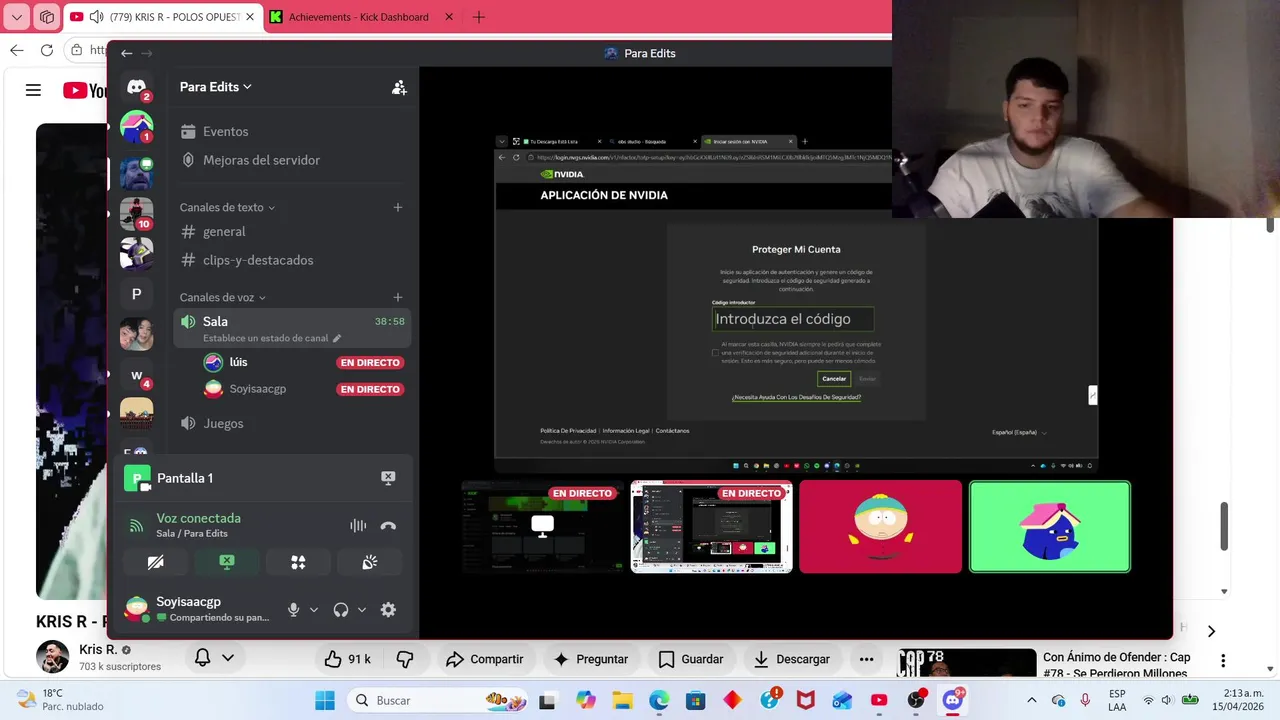Open Para Edits server dropdown menu

pyautogui.click(x=216, y=87)
